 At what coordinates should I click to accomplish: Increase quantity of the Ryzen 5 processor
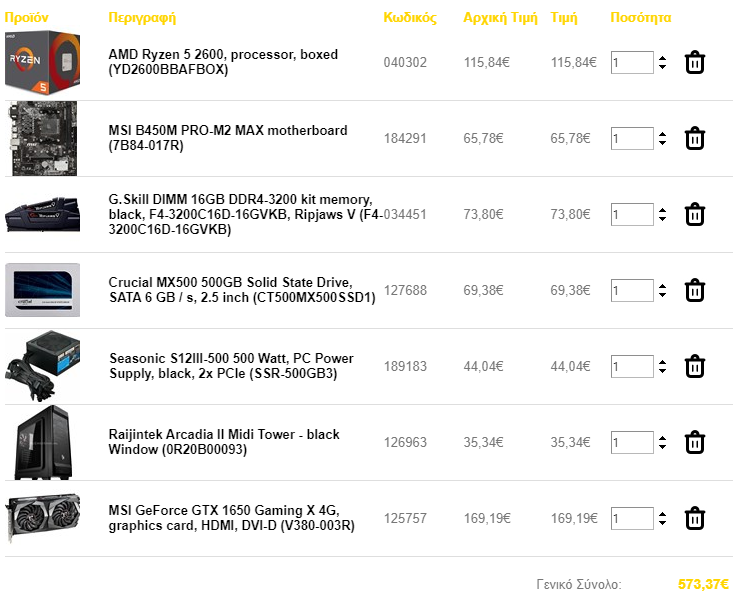click(x=663, y=59)
